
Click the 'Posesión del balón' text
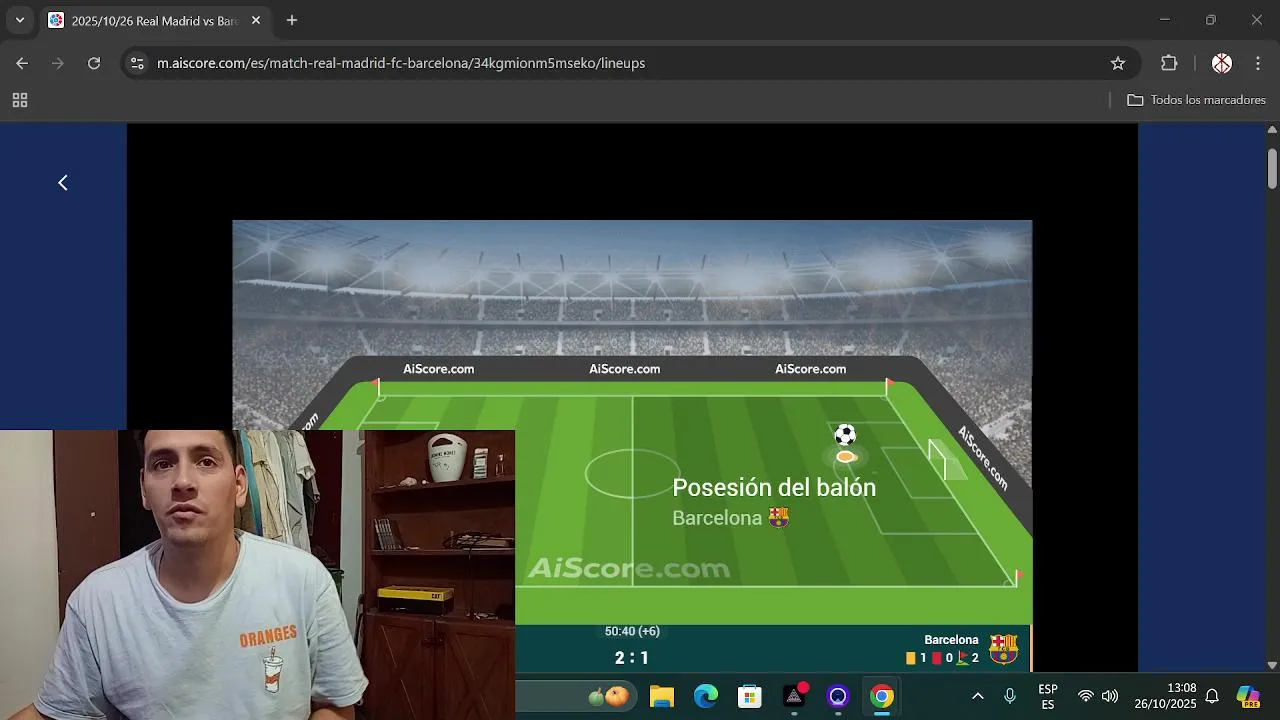tap(774, 488)
